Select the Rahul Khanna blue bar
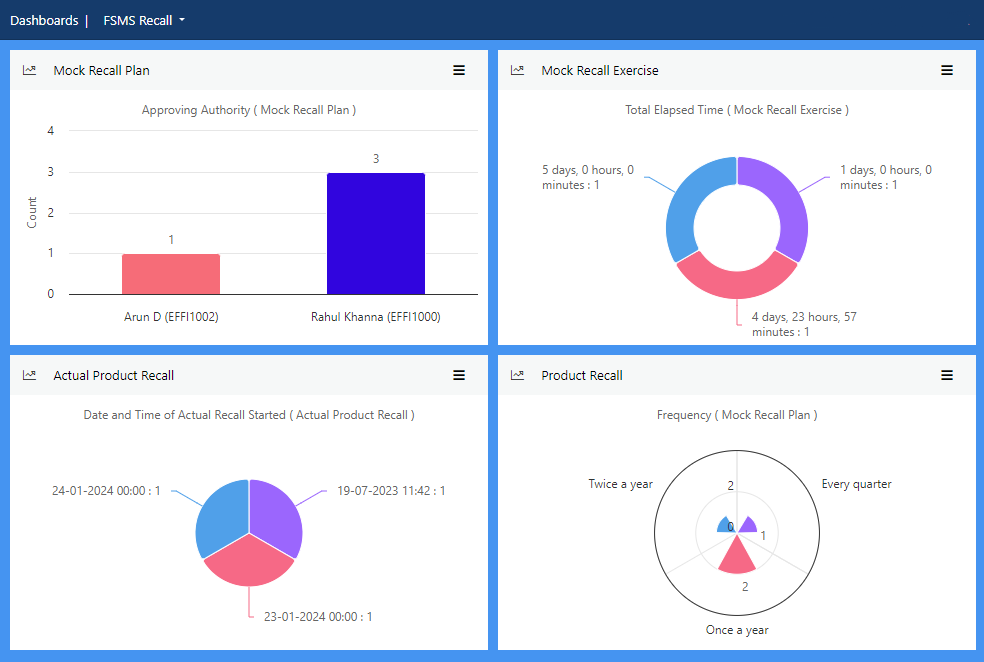Screen dimensions: 984x662 (x=375, y=234)
